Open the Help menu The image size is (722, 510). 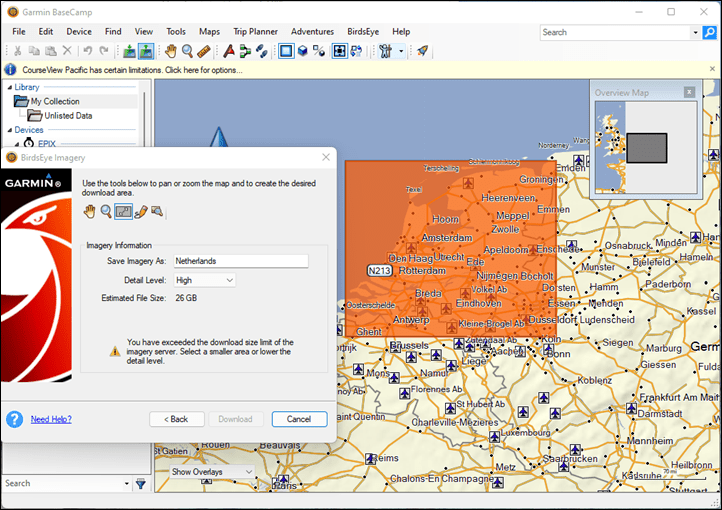(x=401, y=32)
